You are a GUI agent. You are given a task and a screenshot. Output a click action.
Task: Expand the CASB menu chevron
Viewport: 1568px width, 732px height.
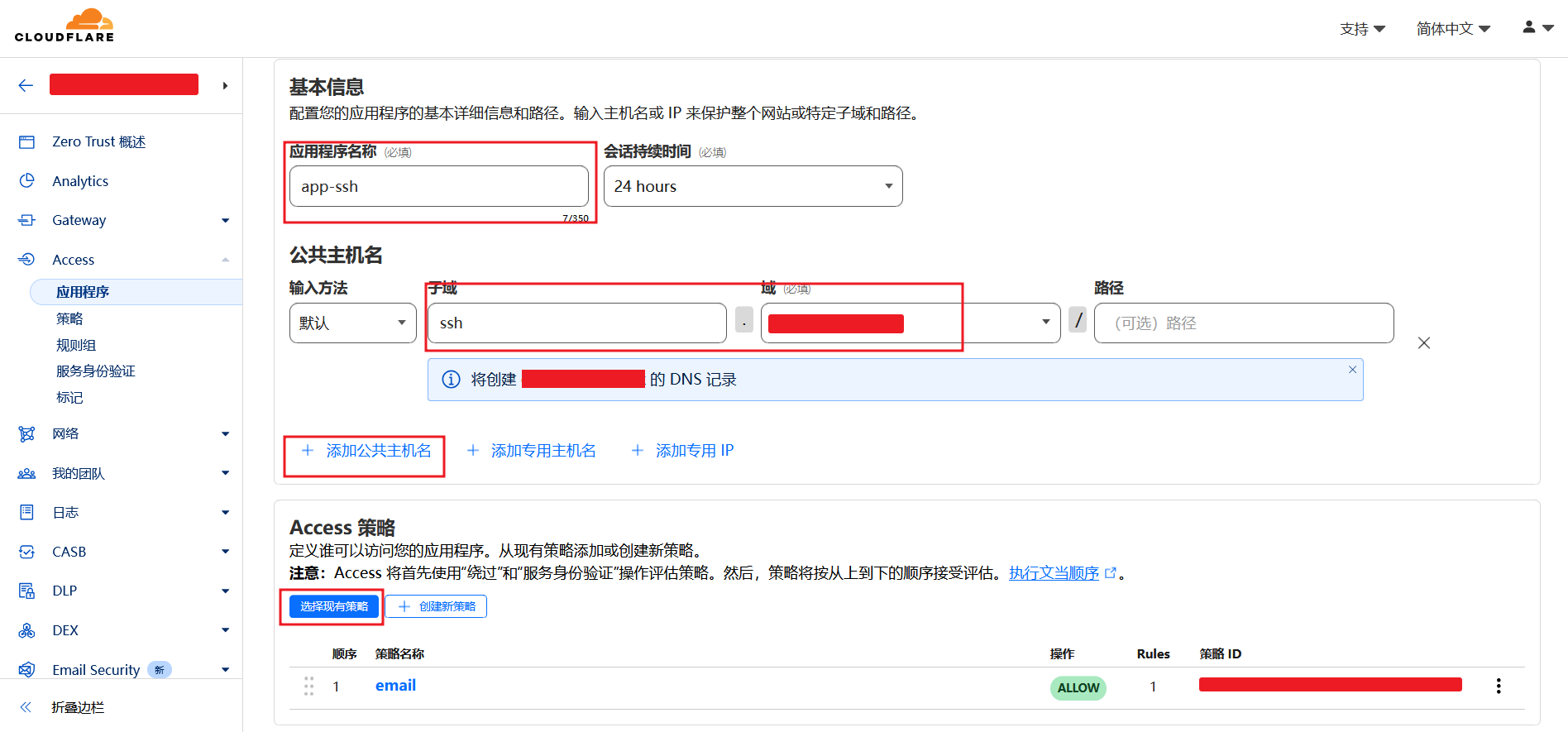pyautogui.click(x=225, y=552)
